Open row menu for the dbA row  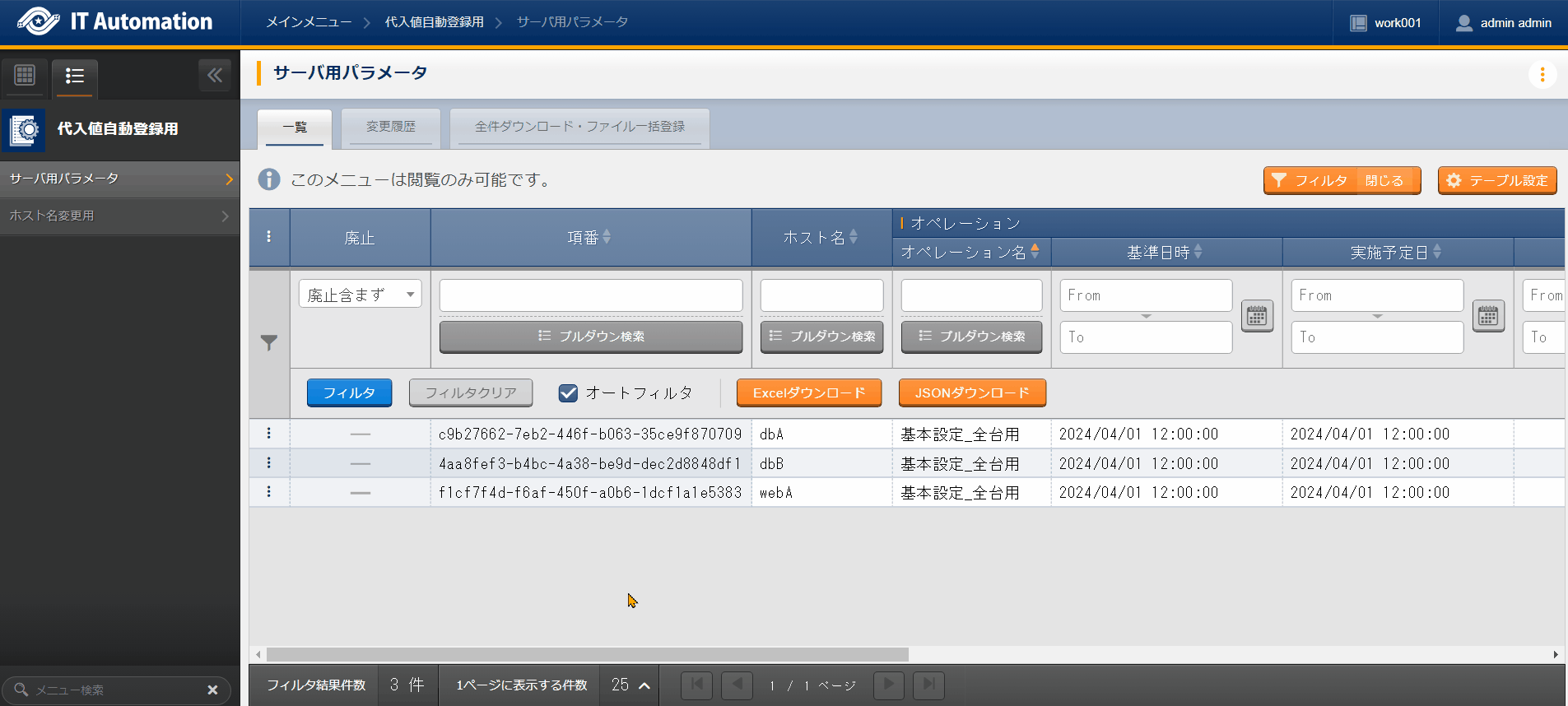tap(269, 434)
